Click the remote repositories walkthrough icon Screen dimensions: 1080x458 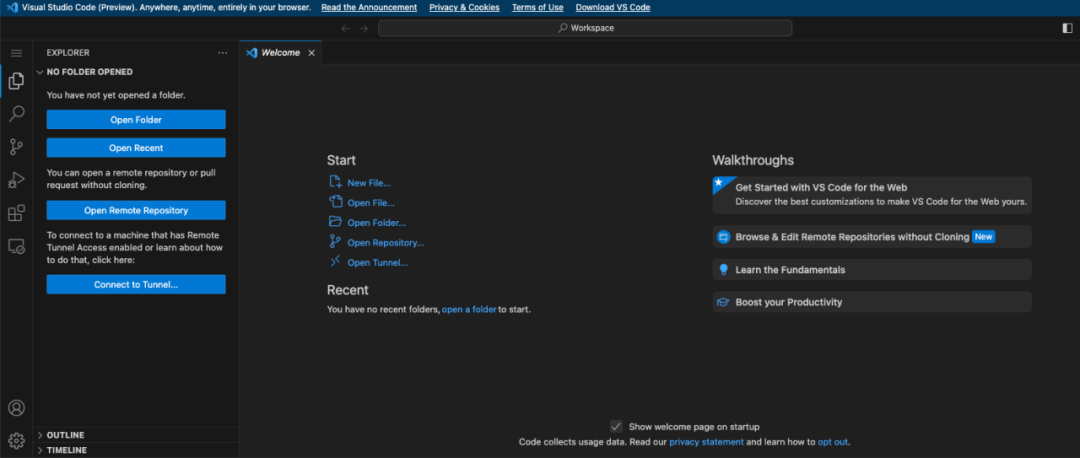(x=723, y=237)
